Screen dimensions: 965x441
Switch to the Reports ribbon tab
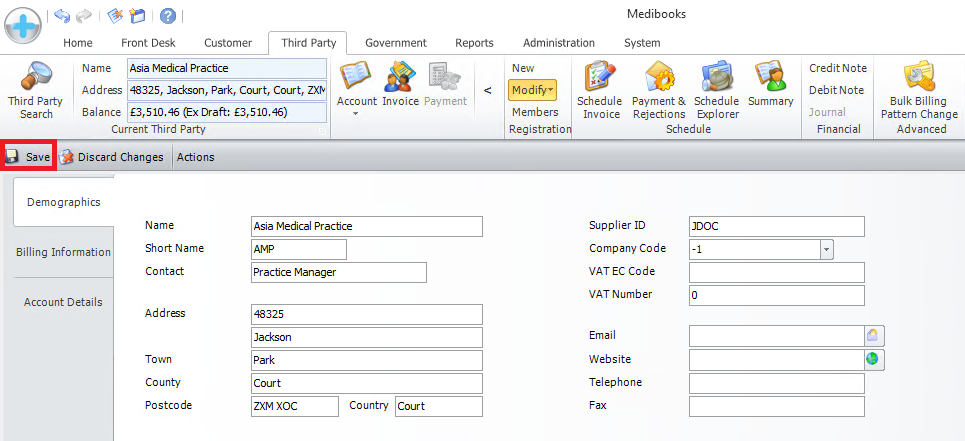click(x=474, y=43)
